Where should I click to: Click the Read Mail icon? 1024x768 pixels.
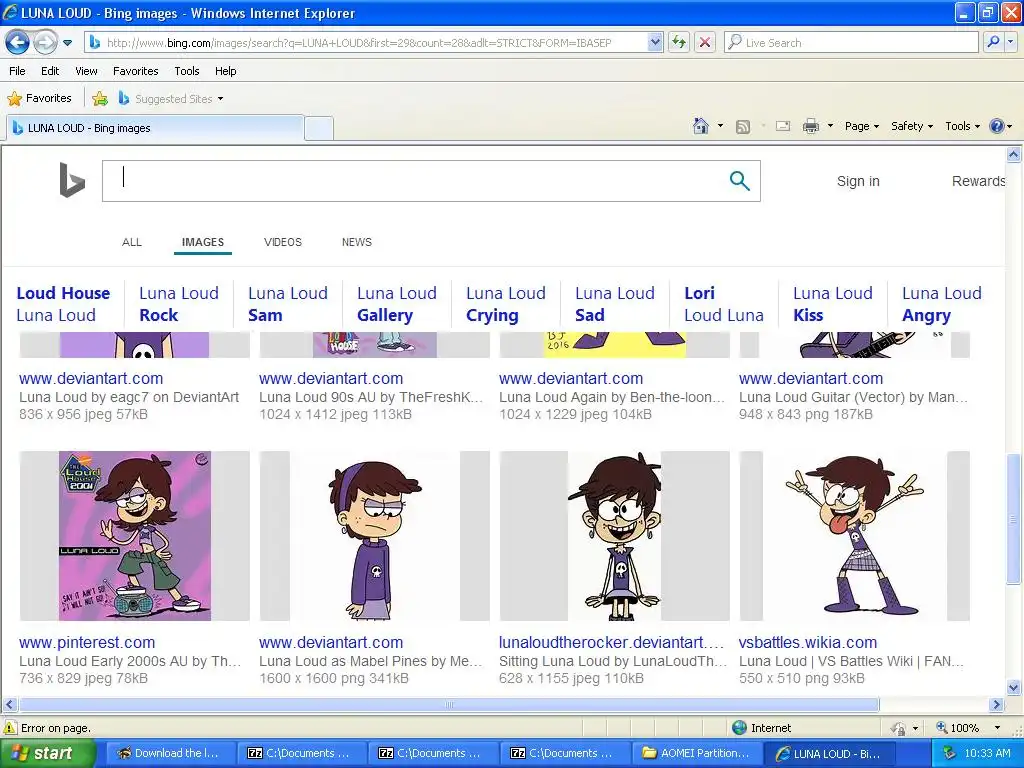[782, 126]
